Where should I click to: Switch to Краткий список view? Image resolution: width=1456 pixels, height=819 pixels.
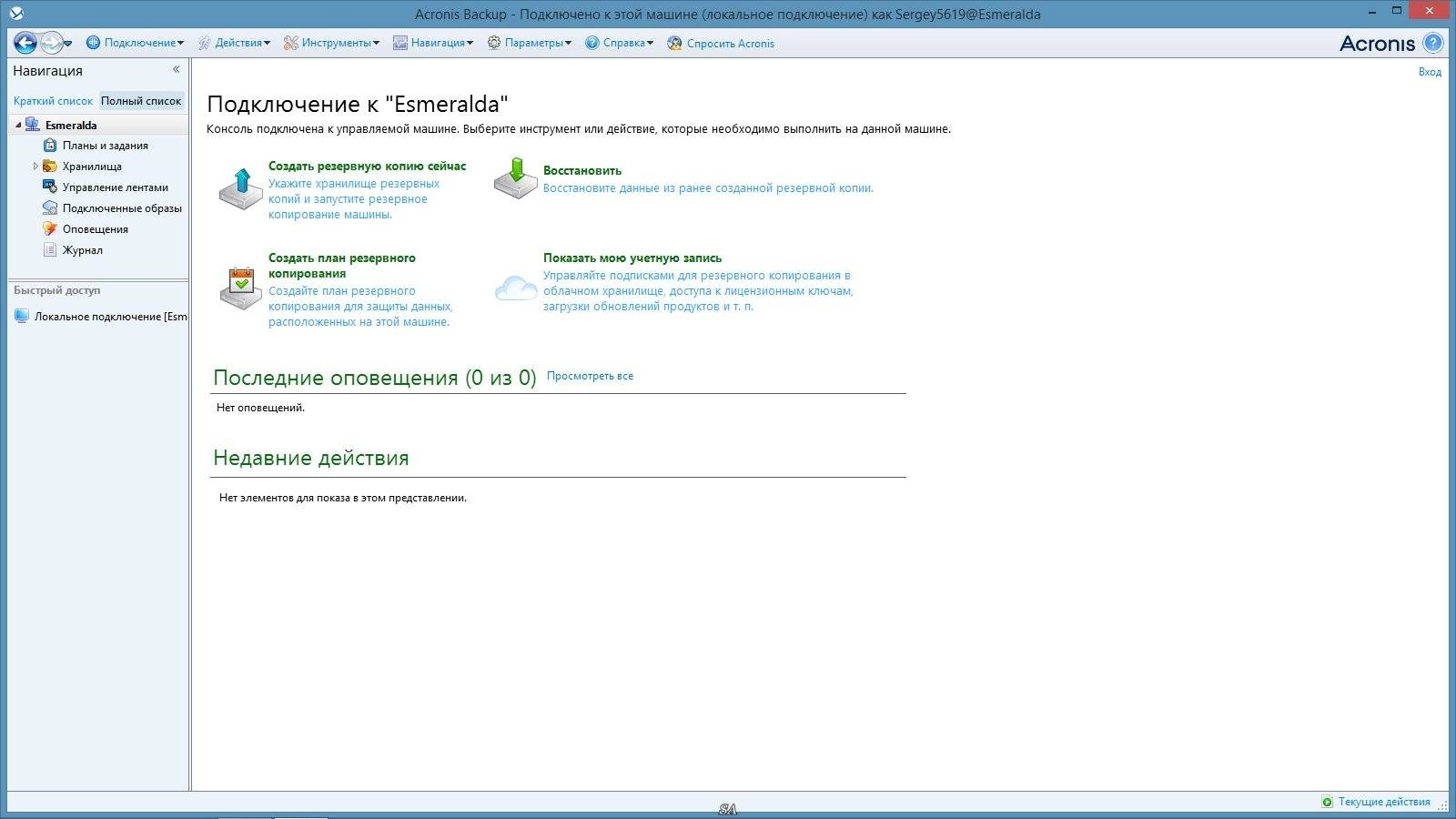click(53, 101)
